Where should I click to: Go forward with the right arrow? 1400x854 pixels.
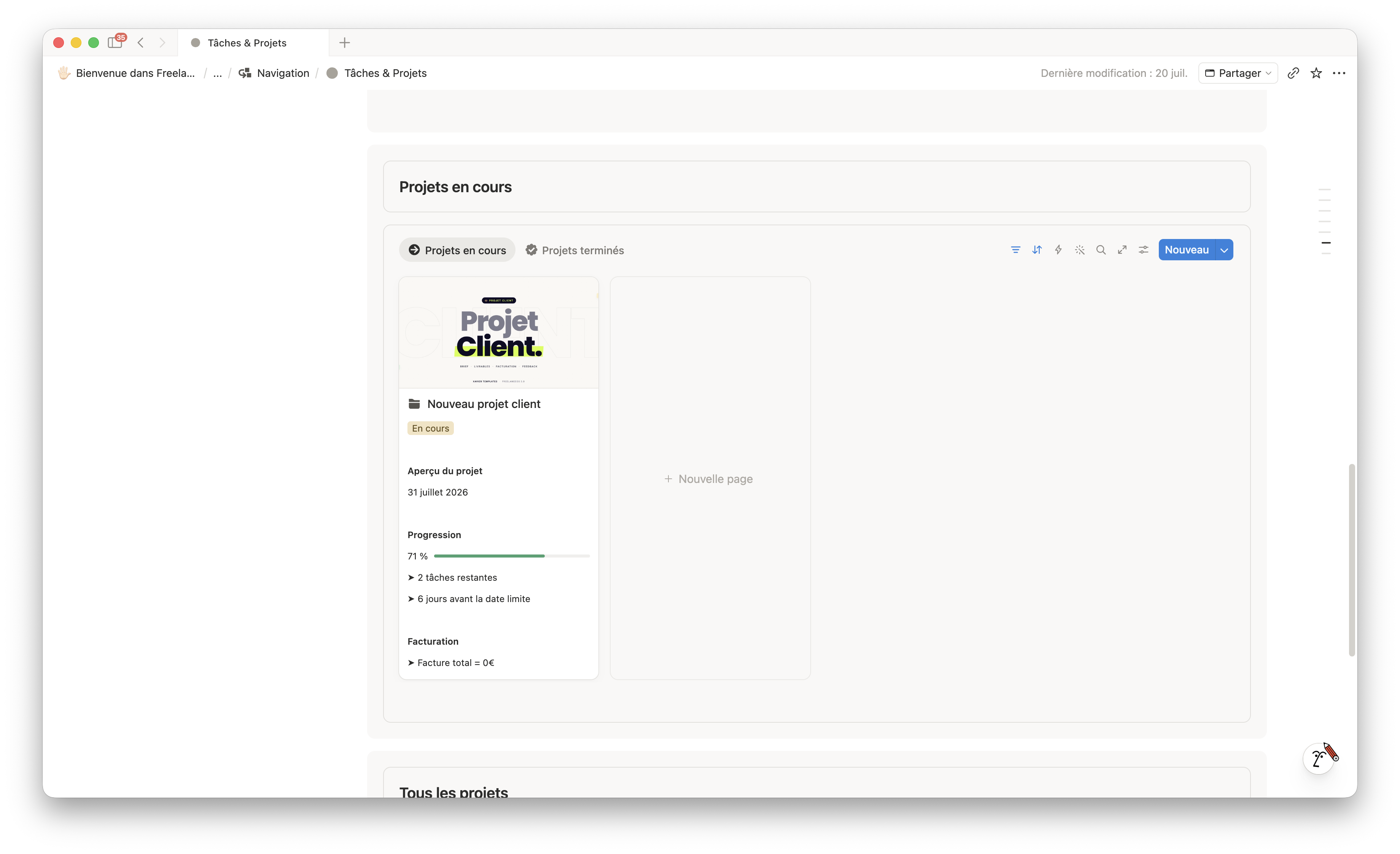tap(162, 43)
